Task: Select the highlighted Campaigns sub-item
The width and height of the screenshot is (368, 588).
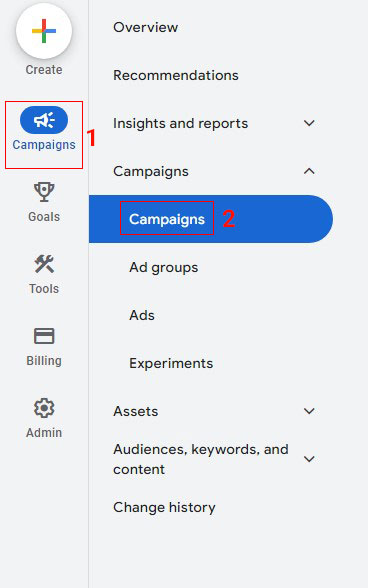Action: [x=167, y=219]
